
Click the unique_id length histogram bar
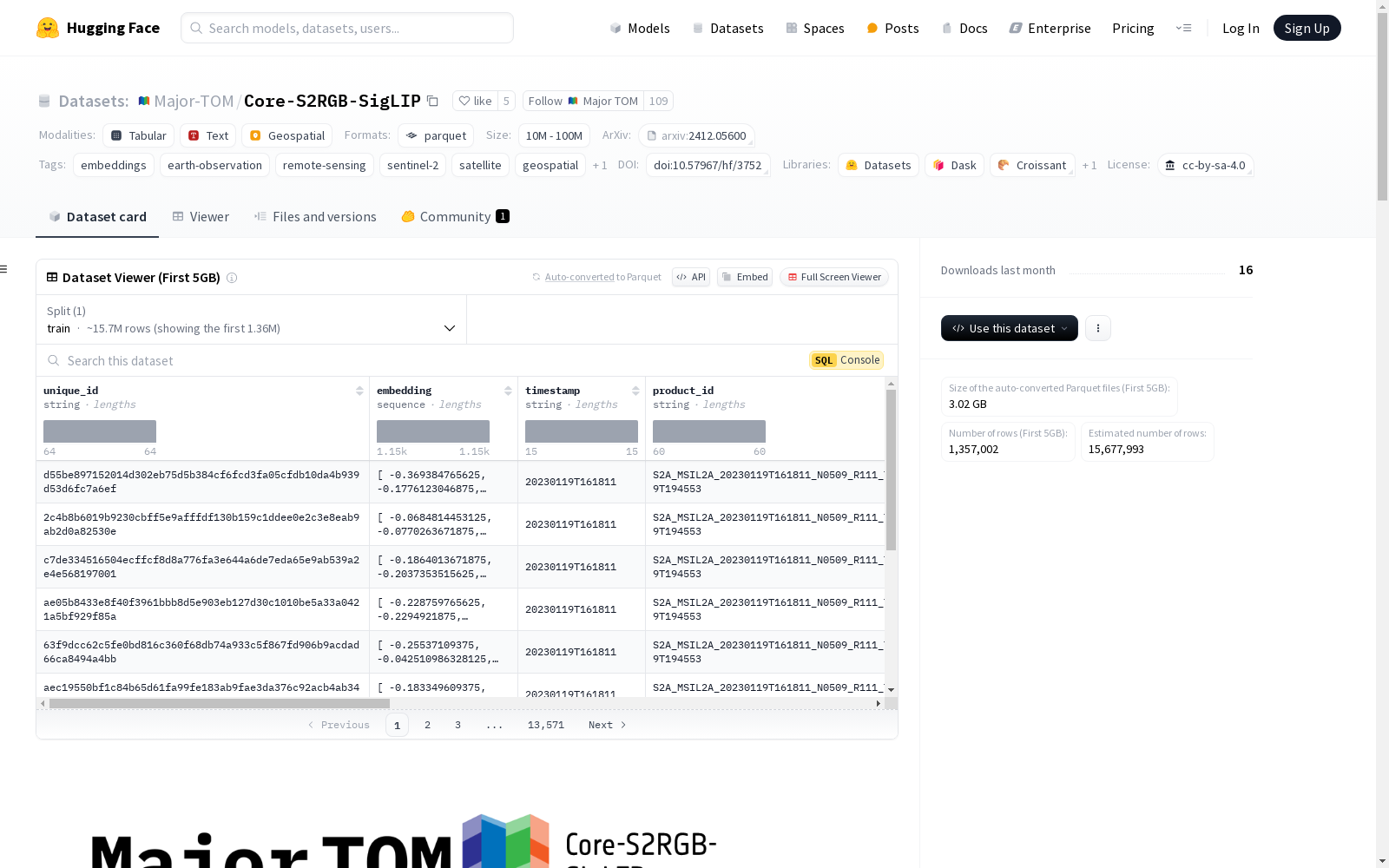[x=100, y=431]
